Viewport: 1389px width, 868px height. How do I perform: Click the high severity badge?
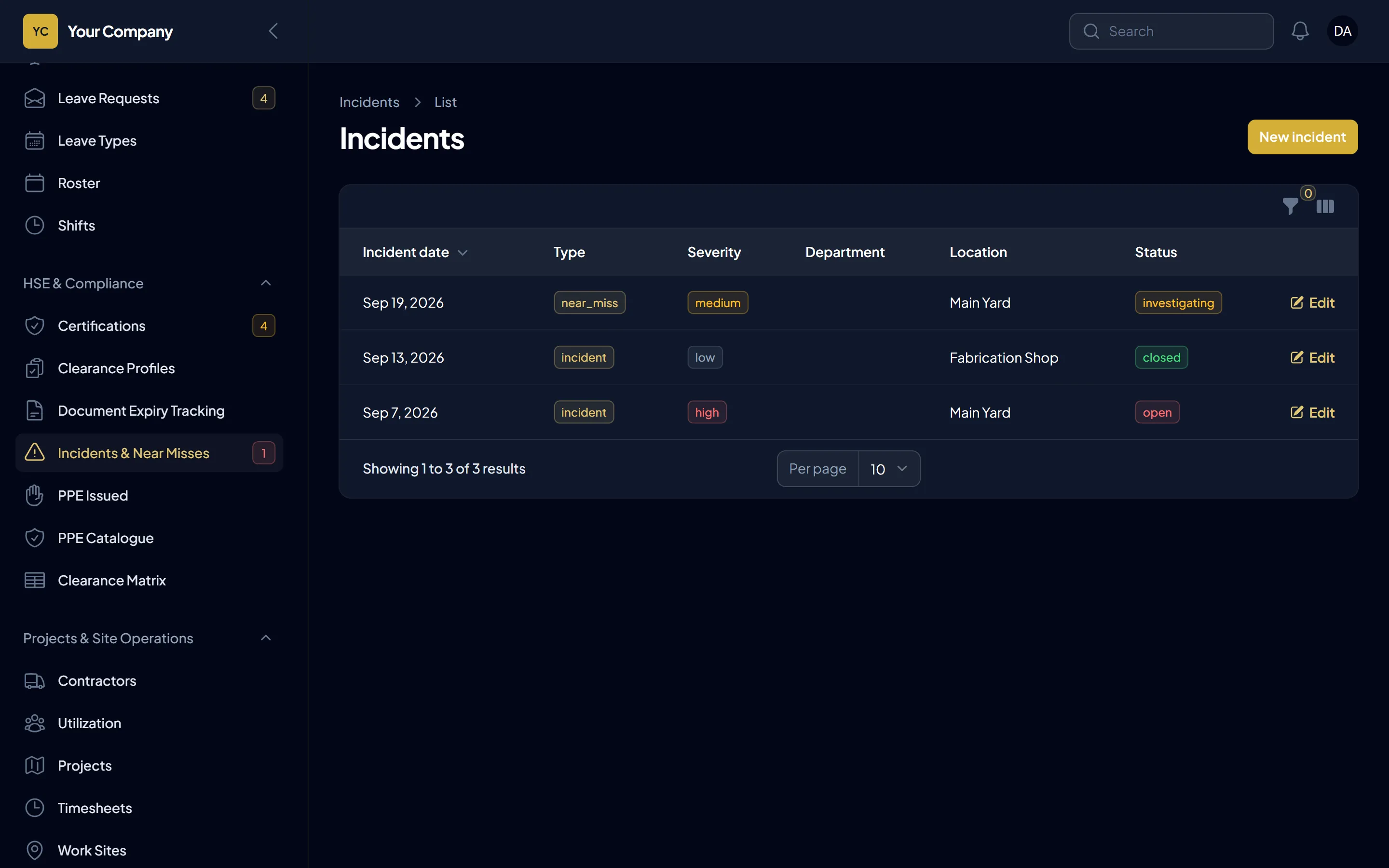coord(707,412)
